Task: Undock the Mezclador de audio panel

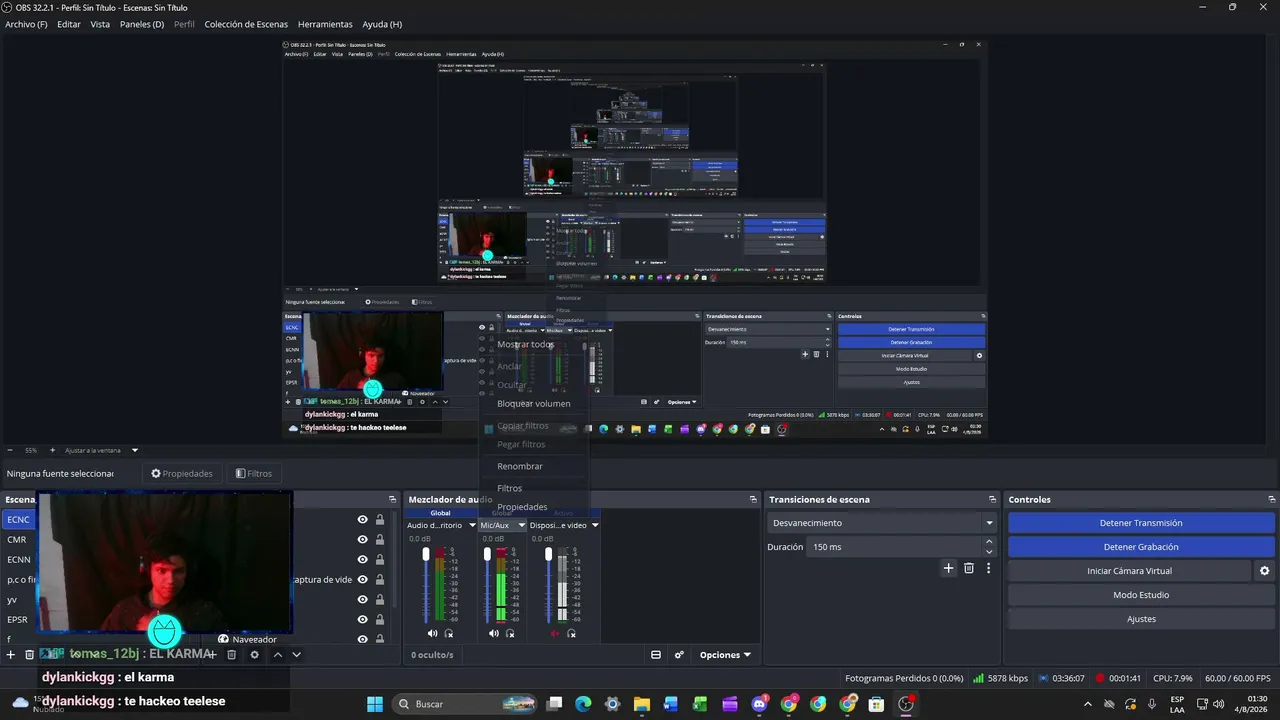Action: pyautogui.click(x=753, y=499)
